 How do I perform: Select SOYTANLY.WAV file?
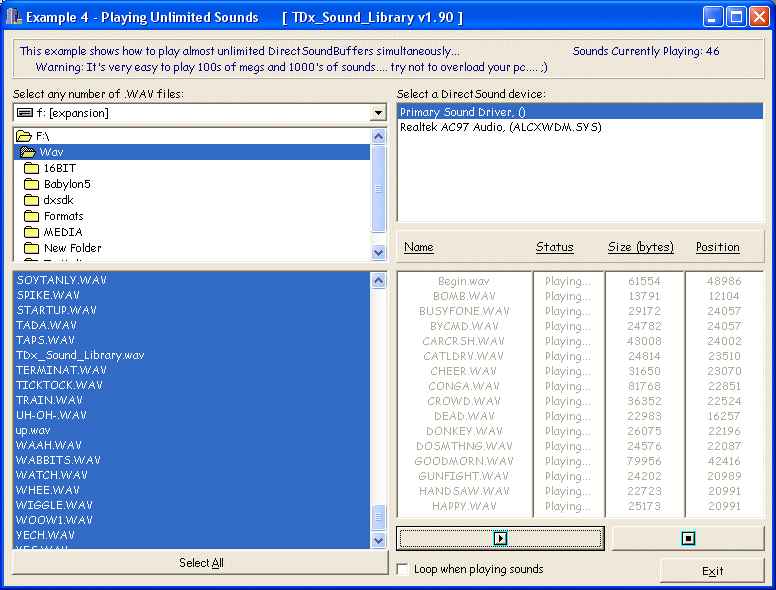click(192, 280)
